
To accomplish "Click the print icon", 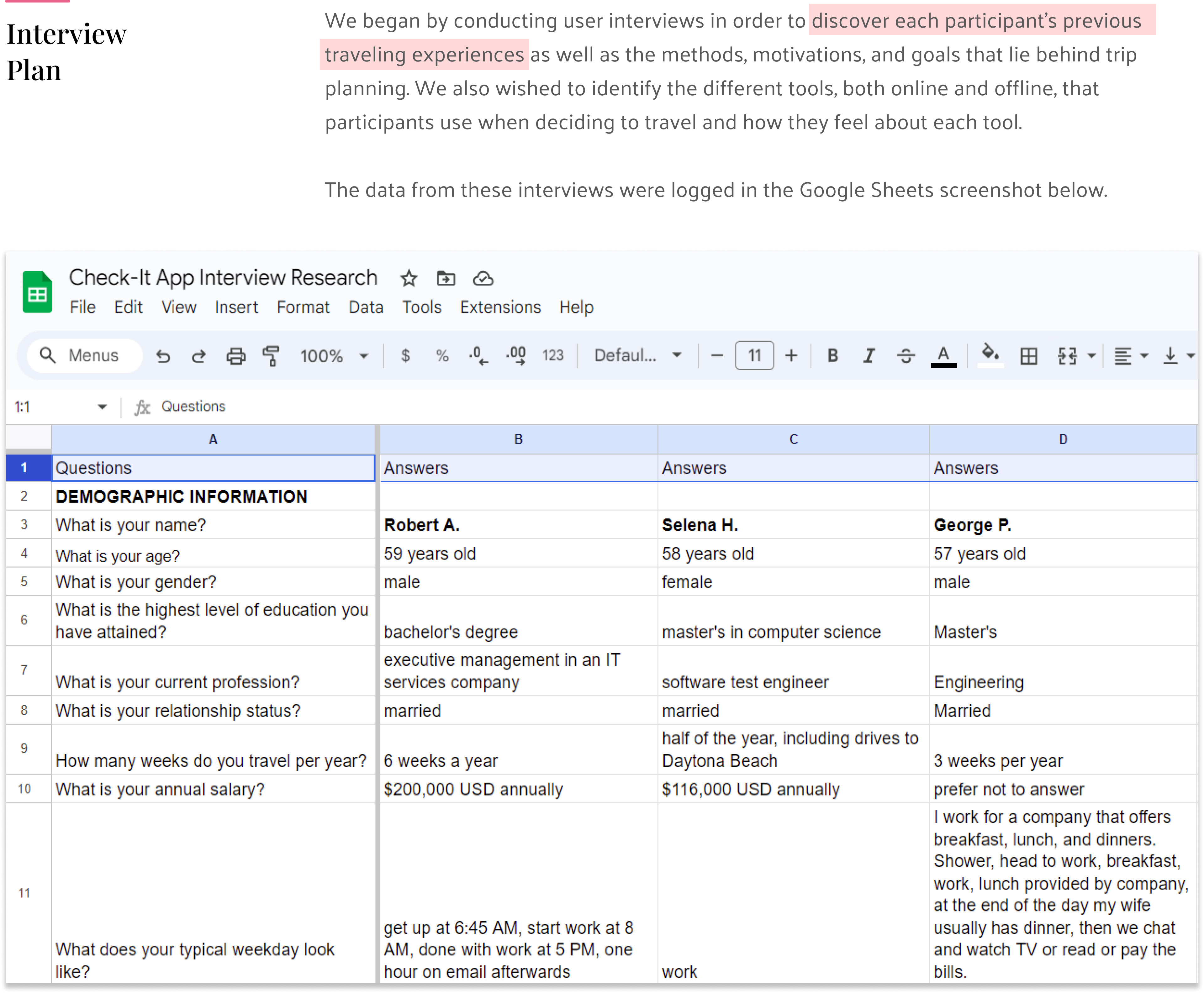I will [235, 356].
